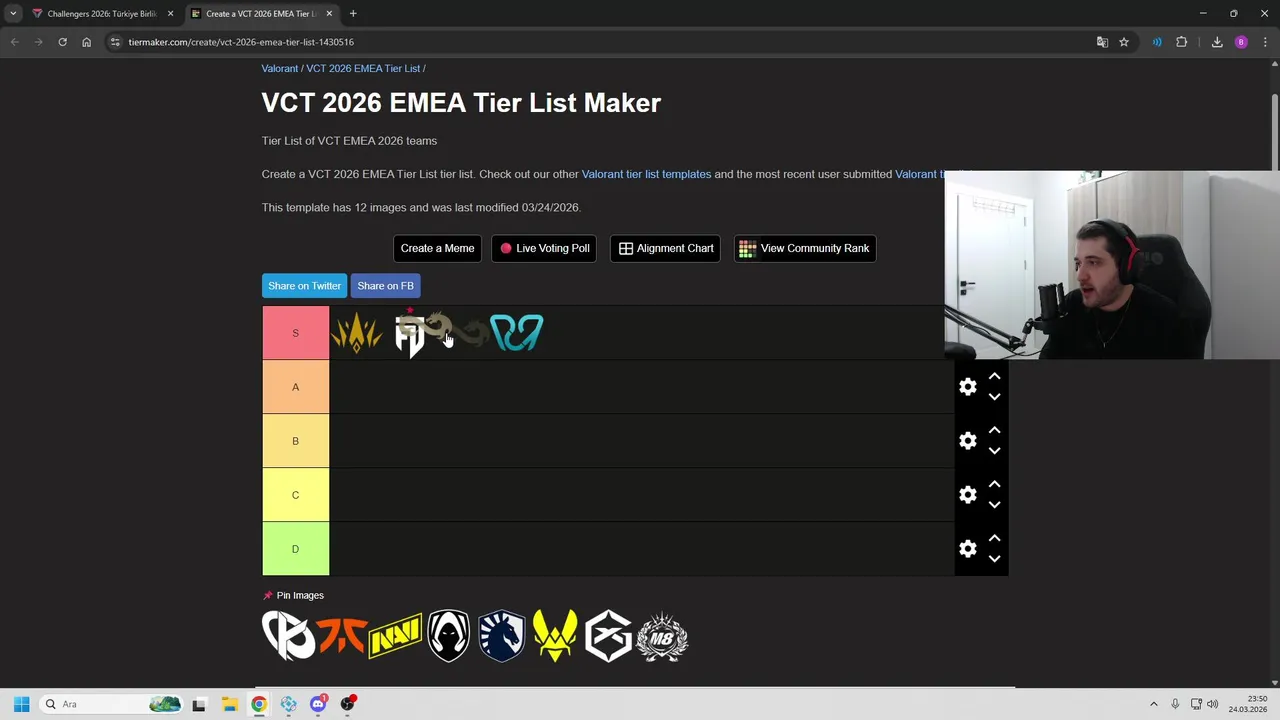1280x720 pixels.
Task: Open the Chrome profile avatar
Action: tap(1241, 42)
